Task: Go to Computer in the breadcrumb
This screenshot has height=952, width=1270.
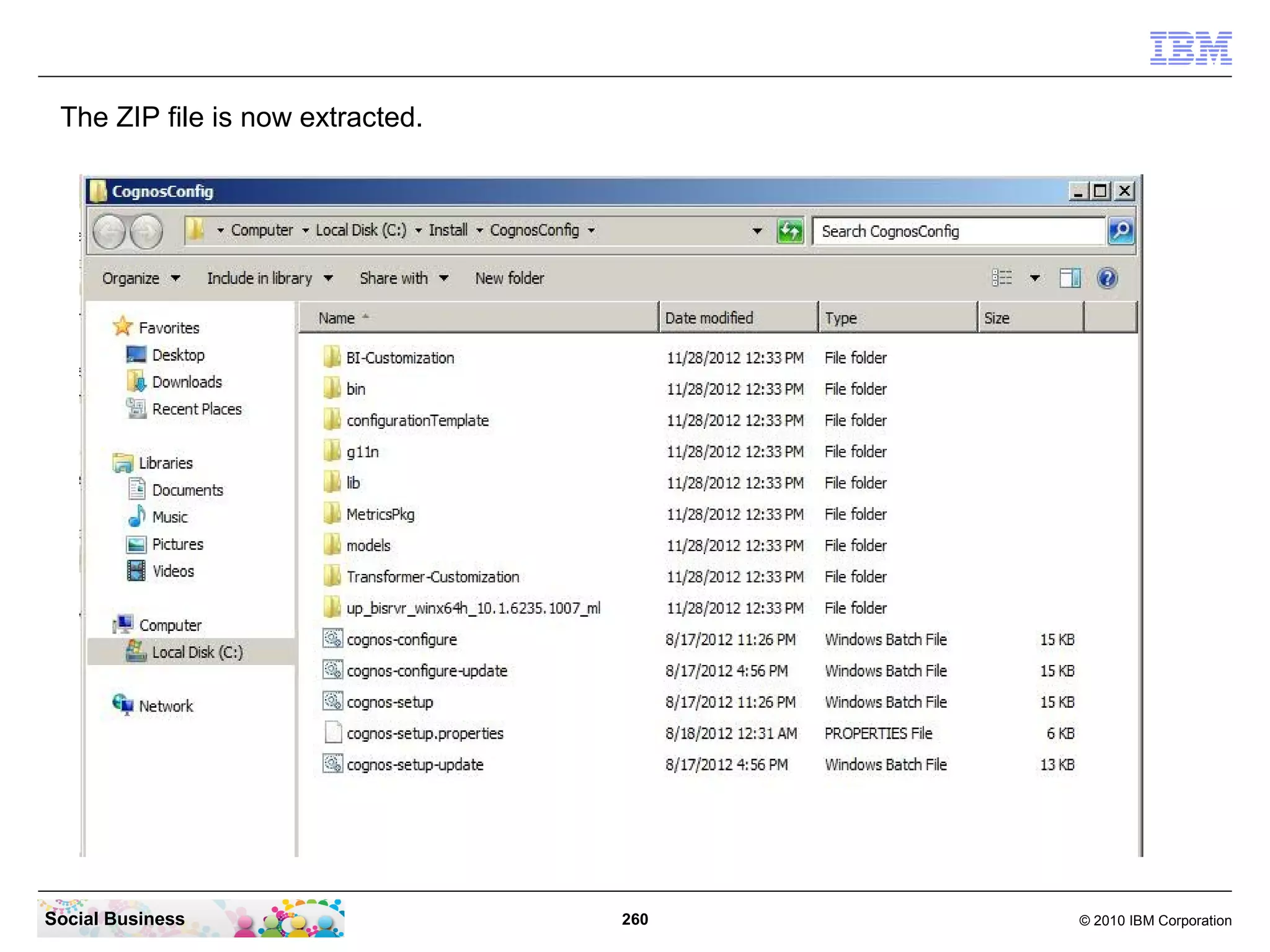Action: (x=262, y=231)
